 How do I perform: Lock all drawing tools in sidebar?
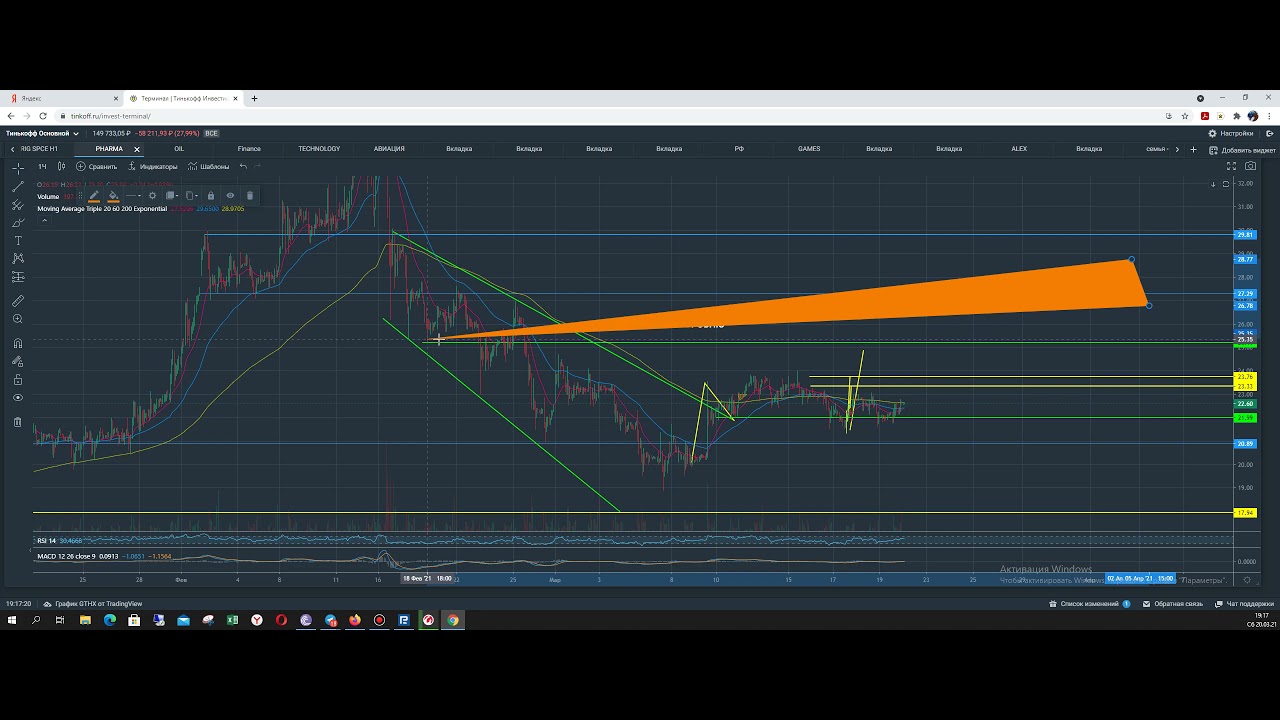click(17, 379)
